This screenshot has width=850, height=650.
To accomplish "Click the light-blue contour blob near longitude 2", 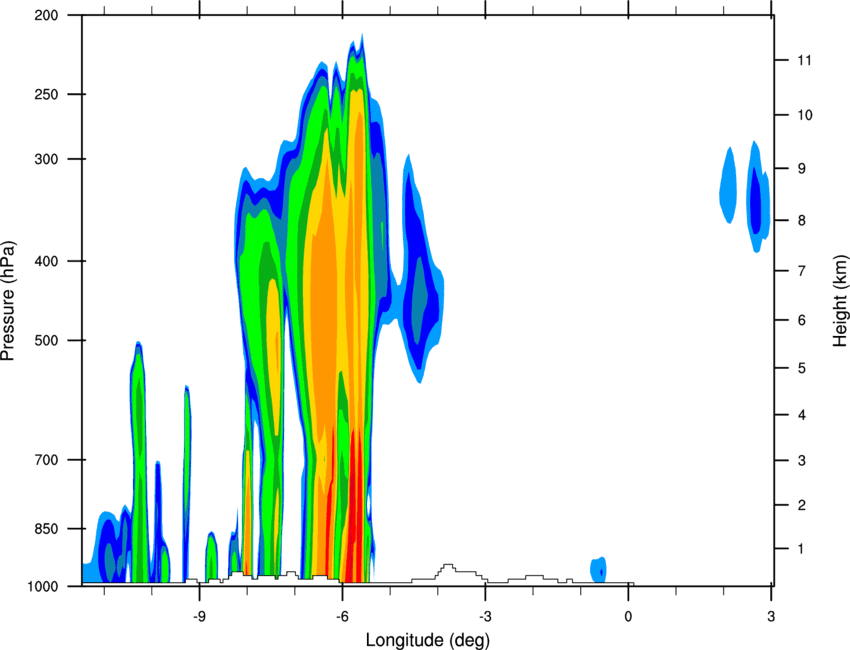I will [x=728, y=185].
